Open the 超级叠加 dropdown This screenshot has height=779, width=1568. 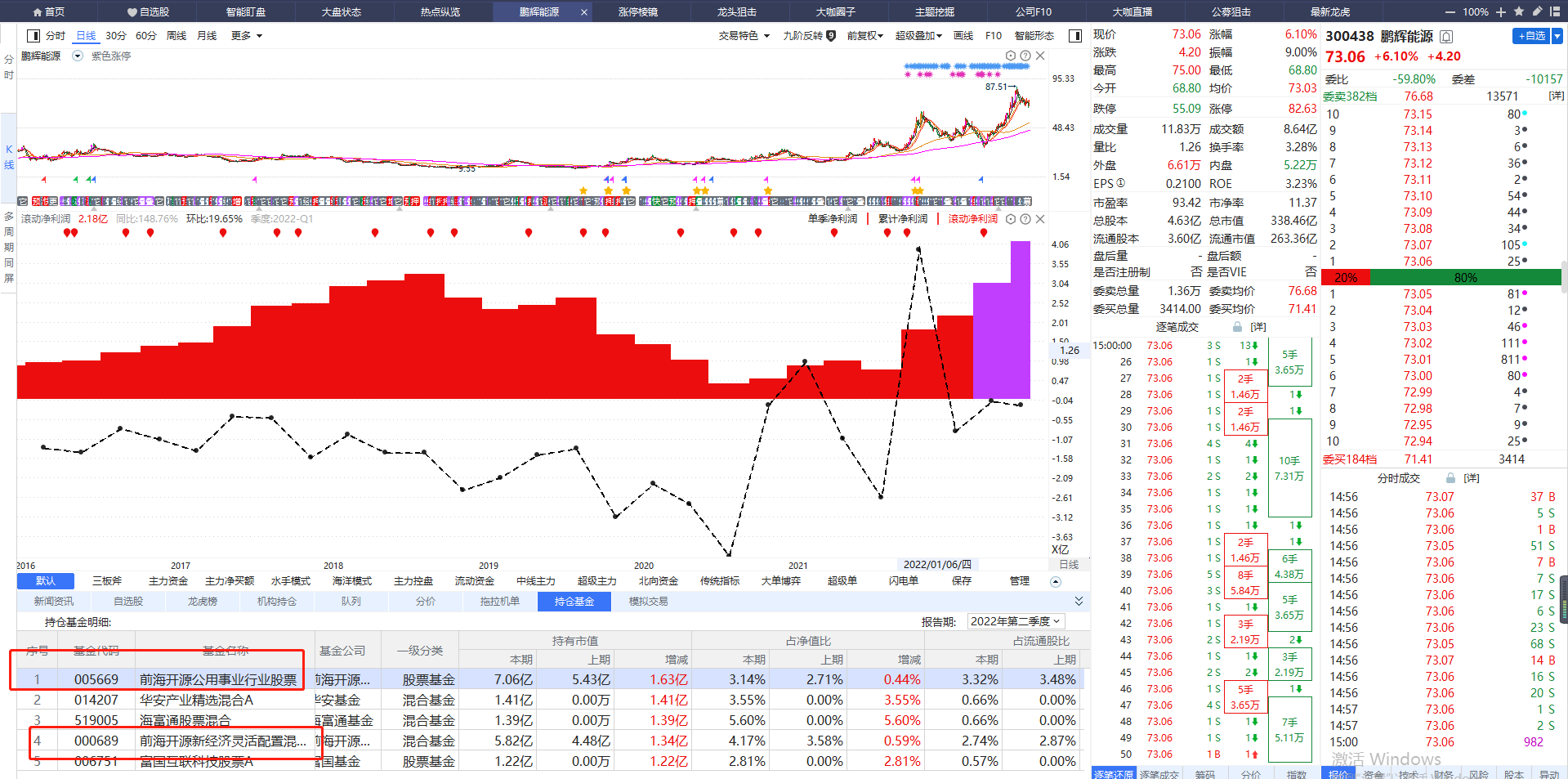click(918, 35)
